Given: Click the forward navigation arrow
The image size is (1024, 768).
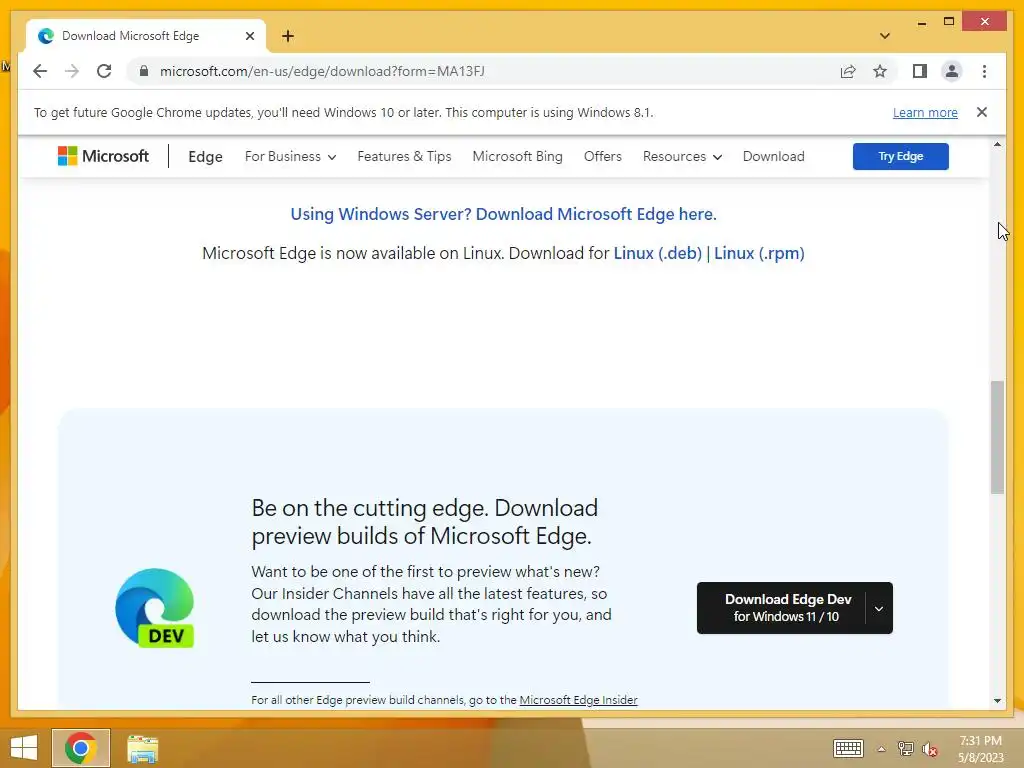Looking at the screenshot, I should tap(72, 71).
